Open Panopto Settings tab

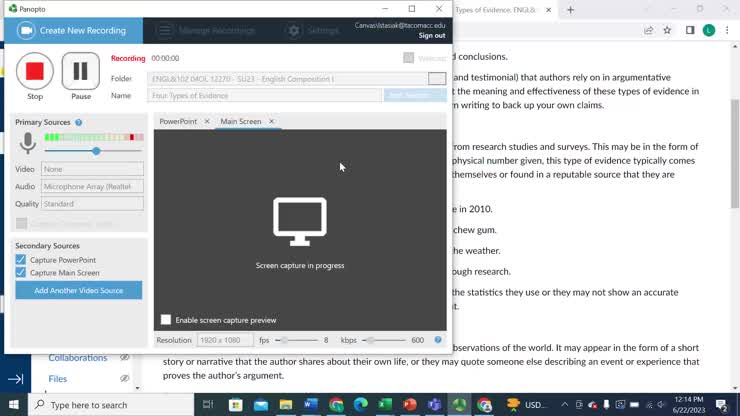[x=313, y=31]
